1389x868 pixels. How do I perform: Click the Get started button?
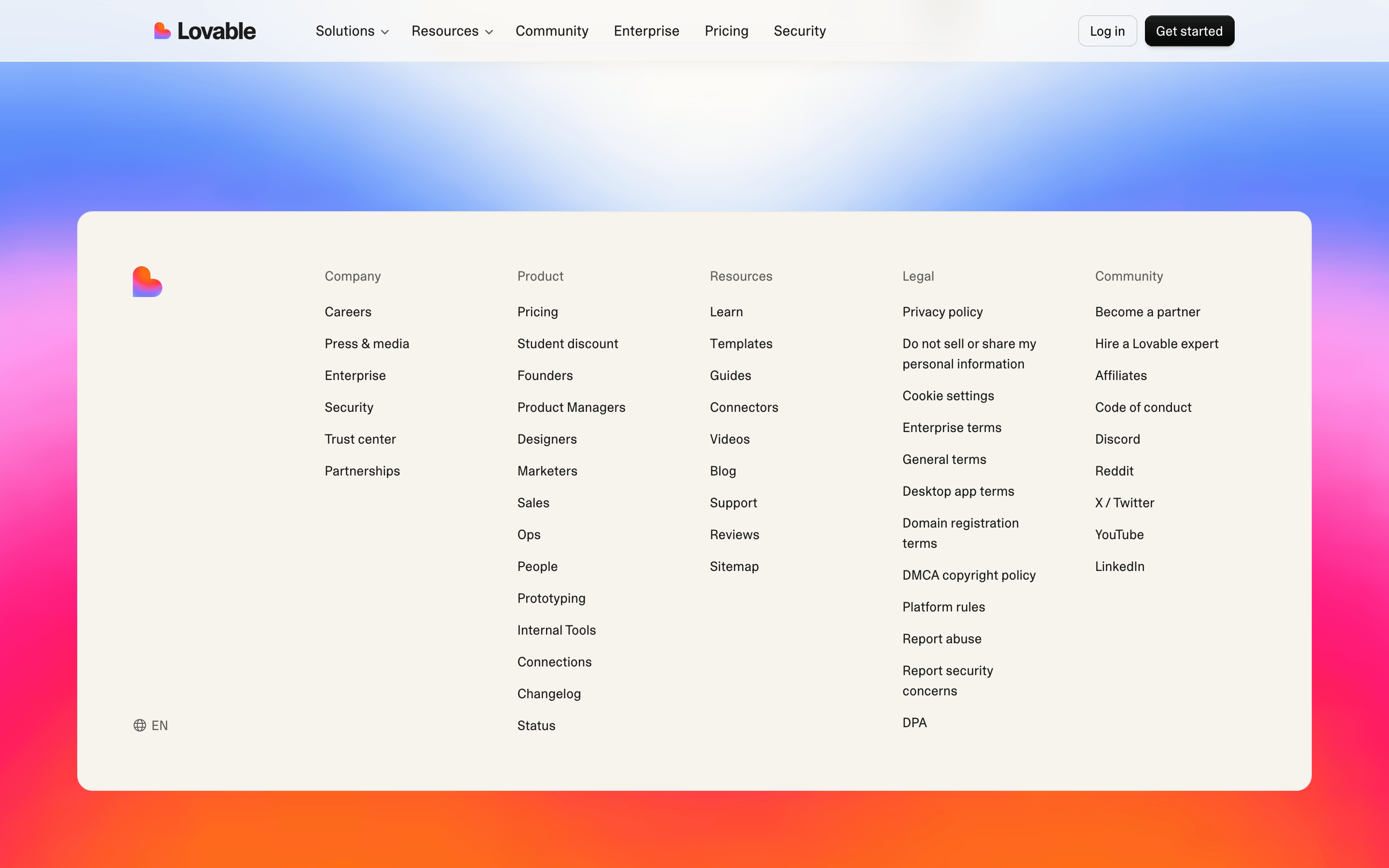click(x=1189, y=31)
